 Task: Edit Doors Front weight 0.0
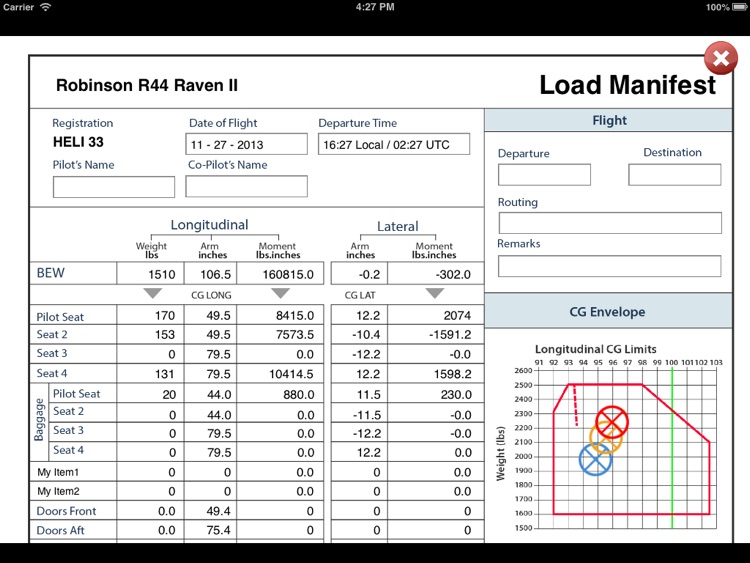[x=150, y=511]
